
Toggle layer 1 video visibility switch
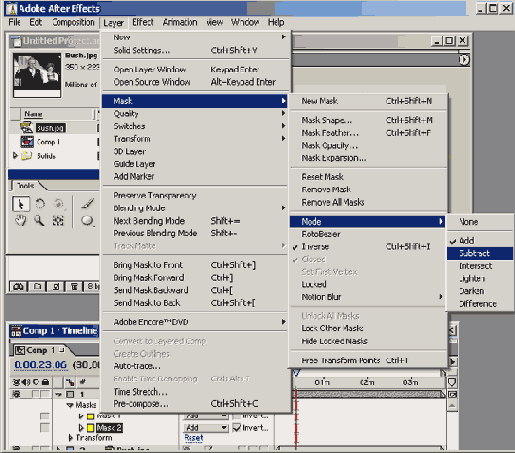coord(16,395)
